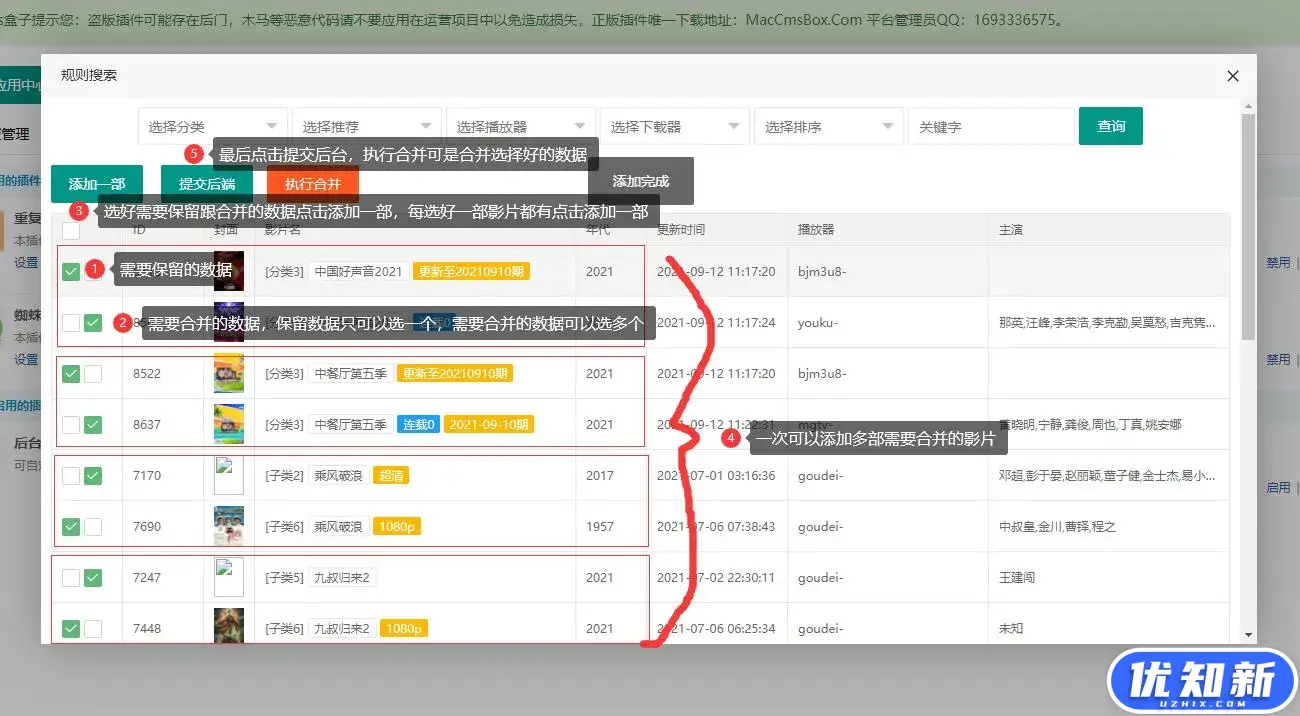
Task: Click the ID 8637 cell
Action: point(147,425)
